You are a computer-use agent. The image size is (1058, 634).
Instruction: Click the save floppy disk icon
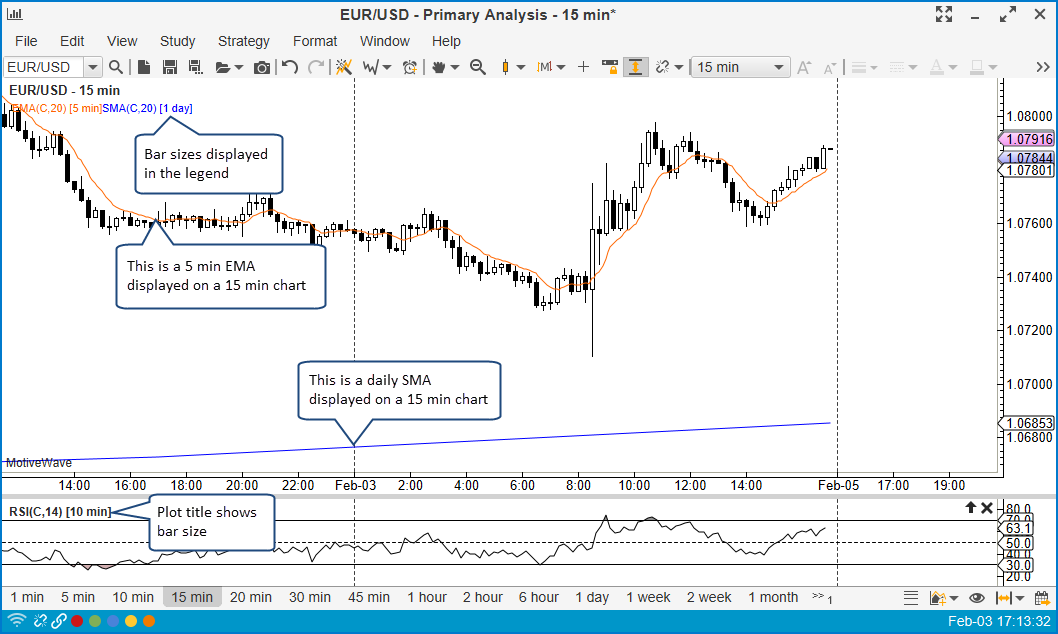click(169, 67)
